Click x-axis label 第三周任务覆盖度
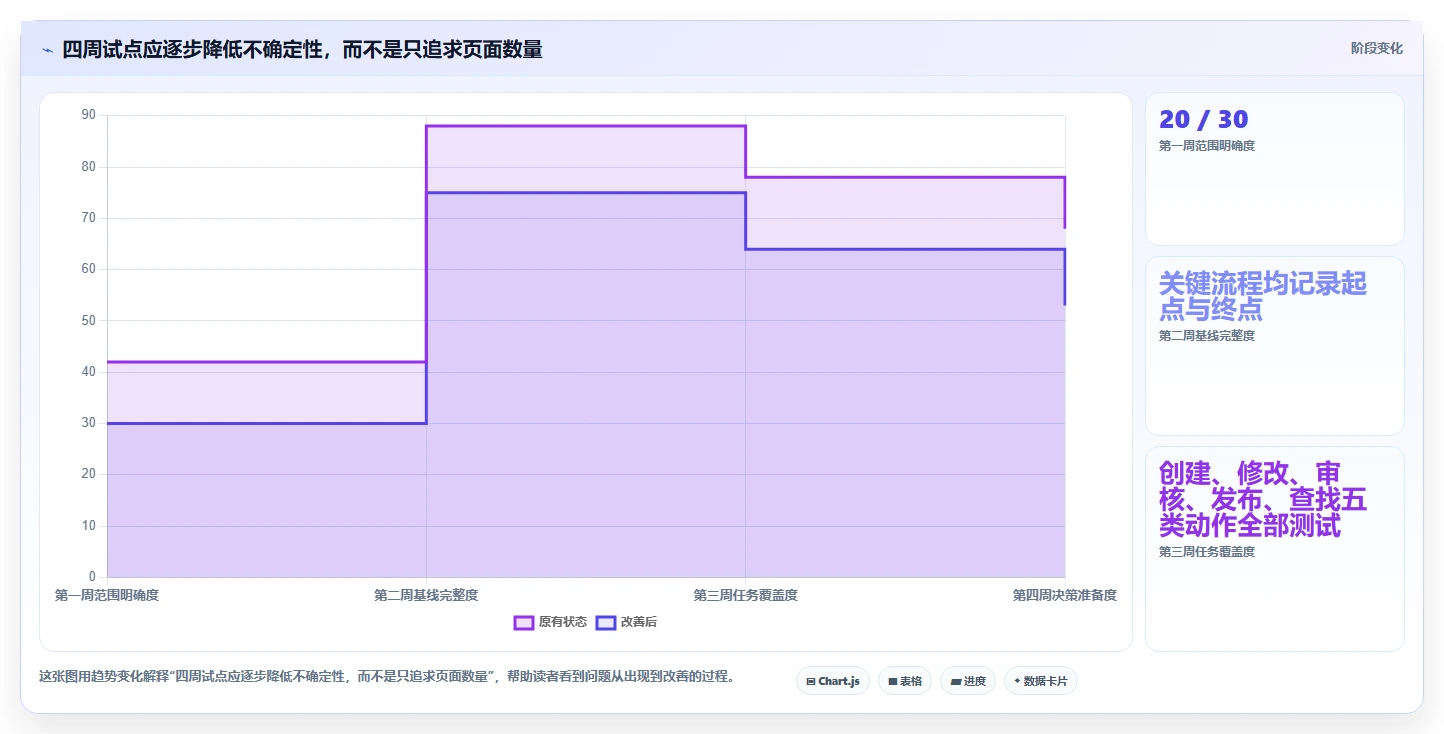Screen dimensions: 1444x734 (x=745, y=595)
